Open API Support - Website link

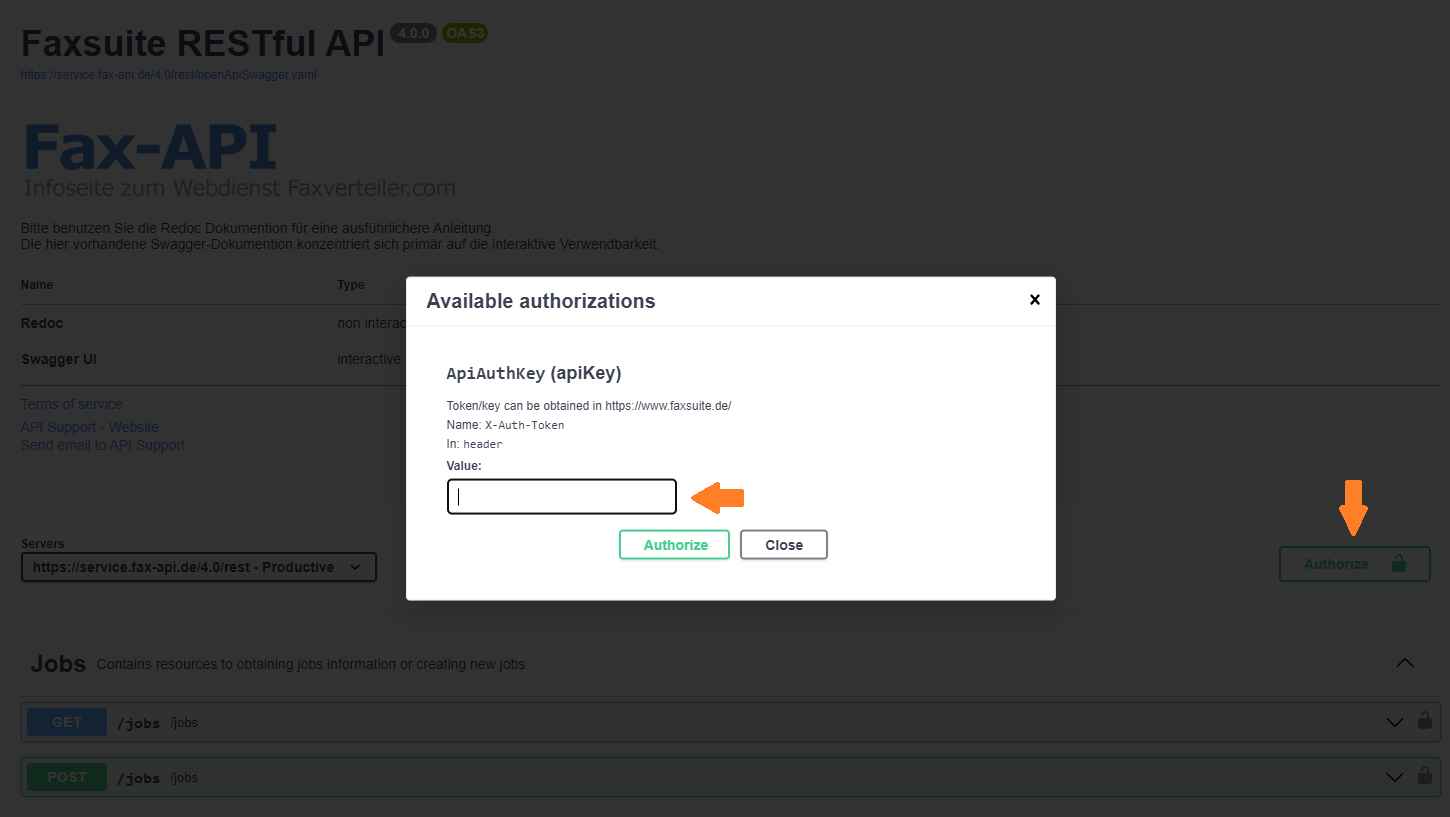(90, 427)
